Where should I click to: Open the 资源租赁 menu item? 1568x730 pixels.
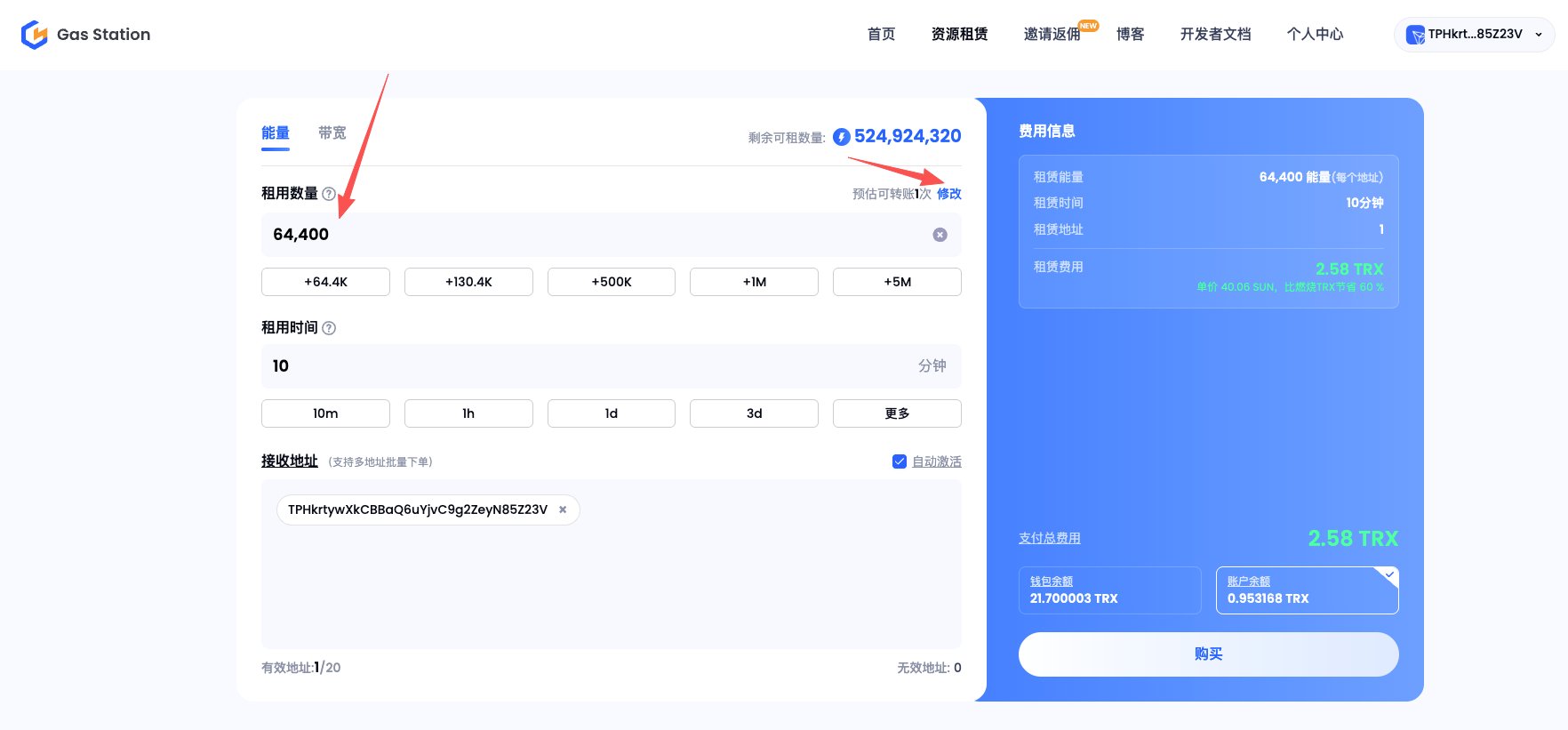960,35
